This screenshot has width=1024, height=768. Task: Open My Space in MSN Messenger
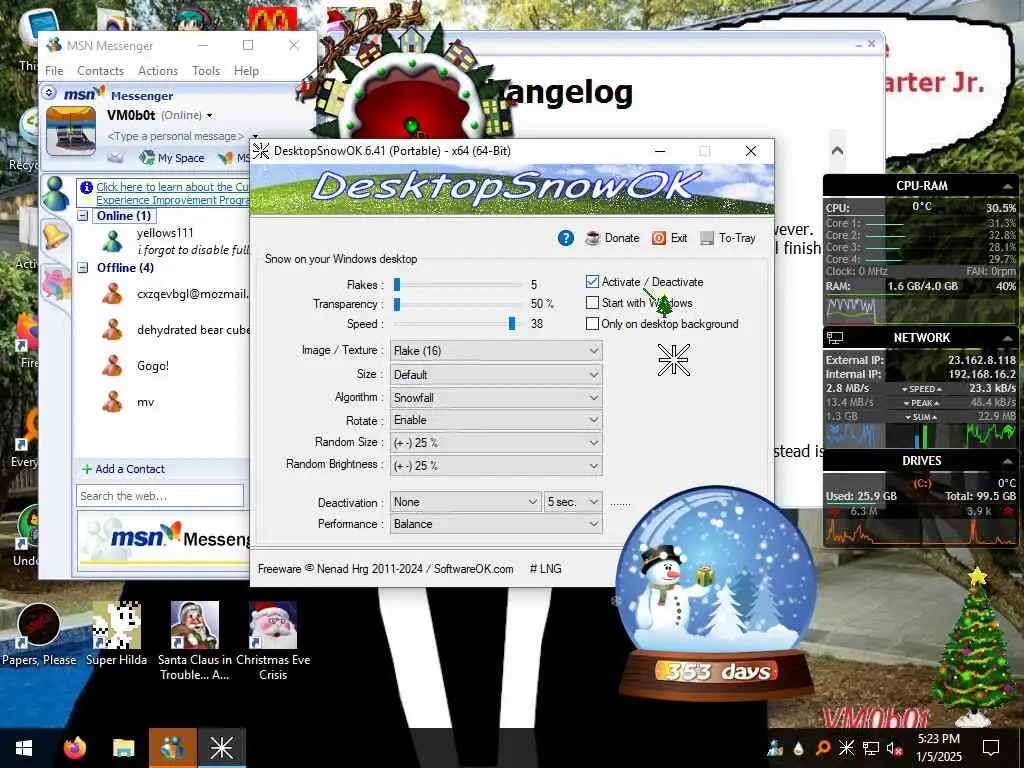point(172,157)
